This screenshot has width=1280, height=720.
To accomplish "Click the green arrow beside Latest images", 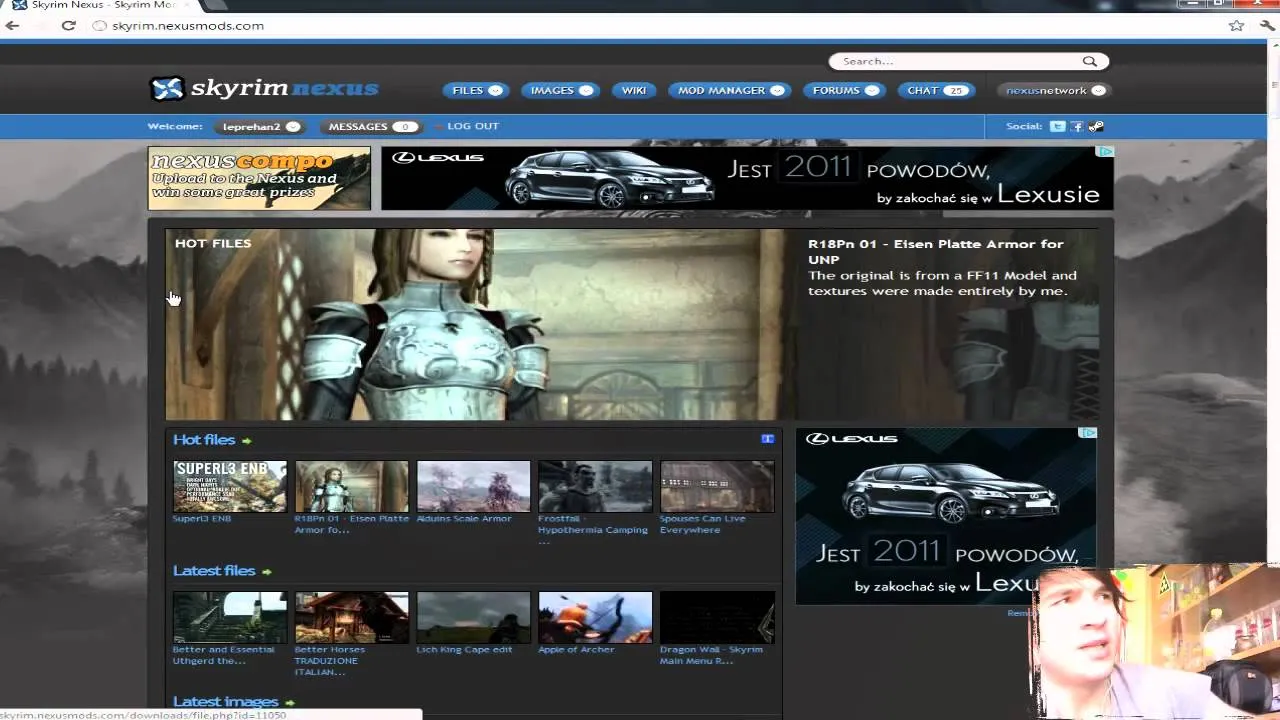I will 289,703.
